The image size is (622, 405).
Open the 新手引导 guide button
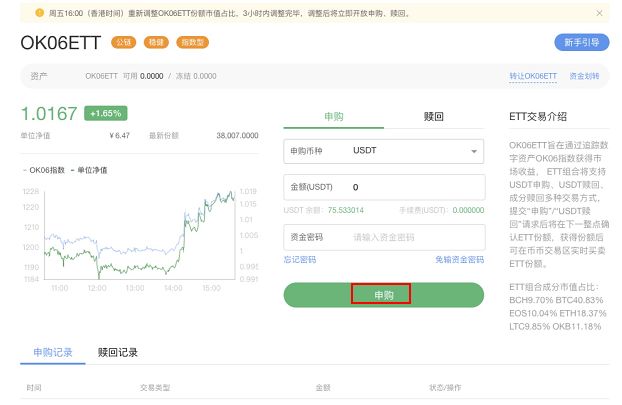tap(582, 42)
